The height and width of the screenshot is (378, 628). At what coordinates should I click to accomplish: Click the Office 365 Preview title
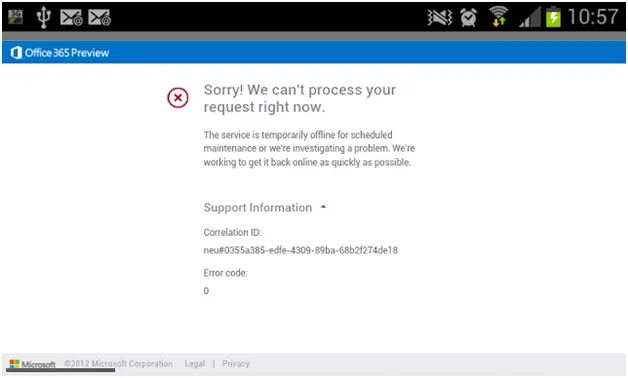tap(67, 52)
